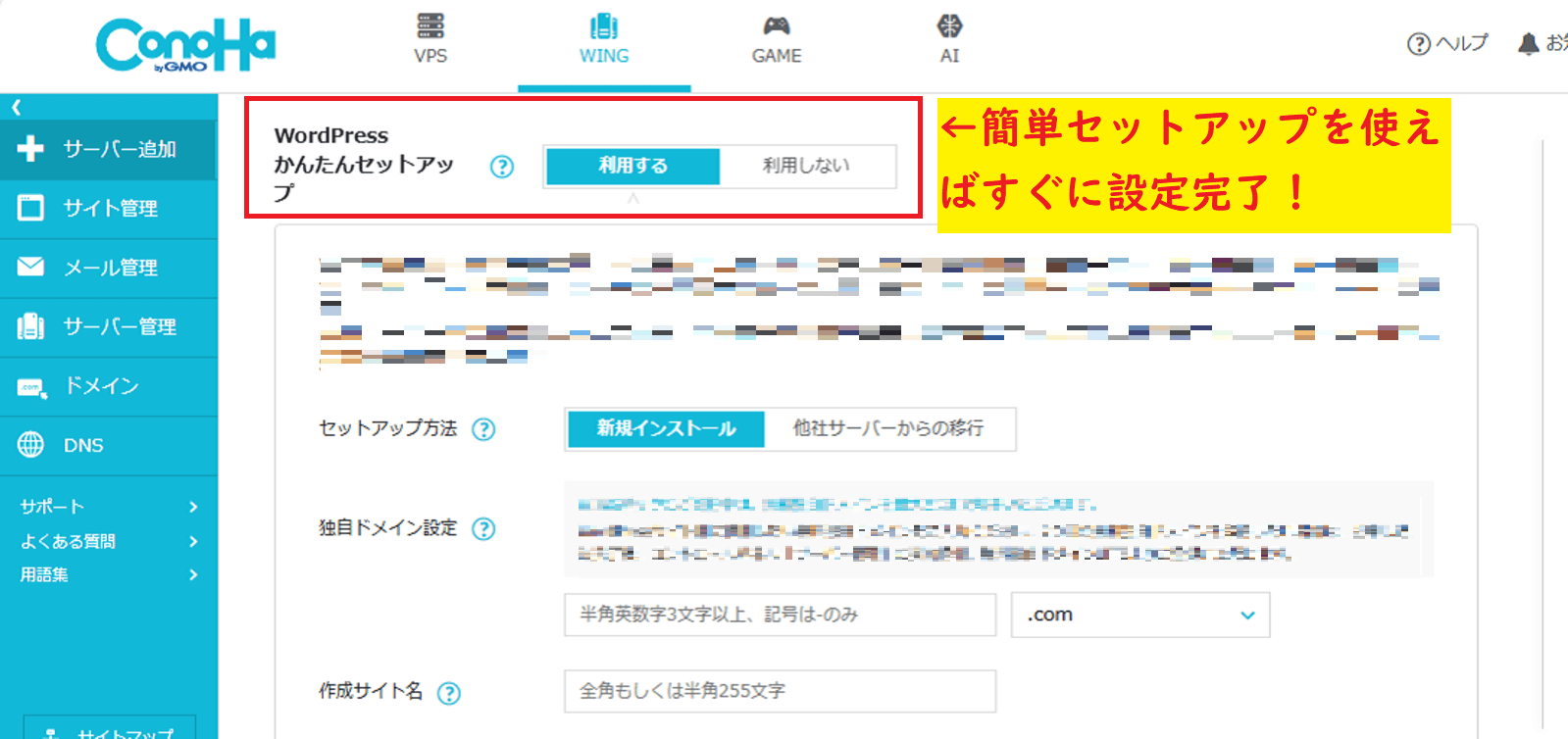The width and height of the screenshot is (1568, 739).
Task: Switch to the AI tab
Action: pyautogui.click(x=949, y=45)
